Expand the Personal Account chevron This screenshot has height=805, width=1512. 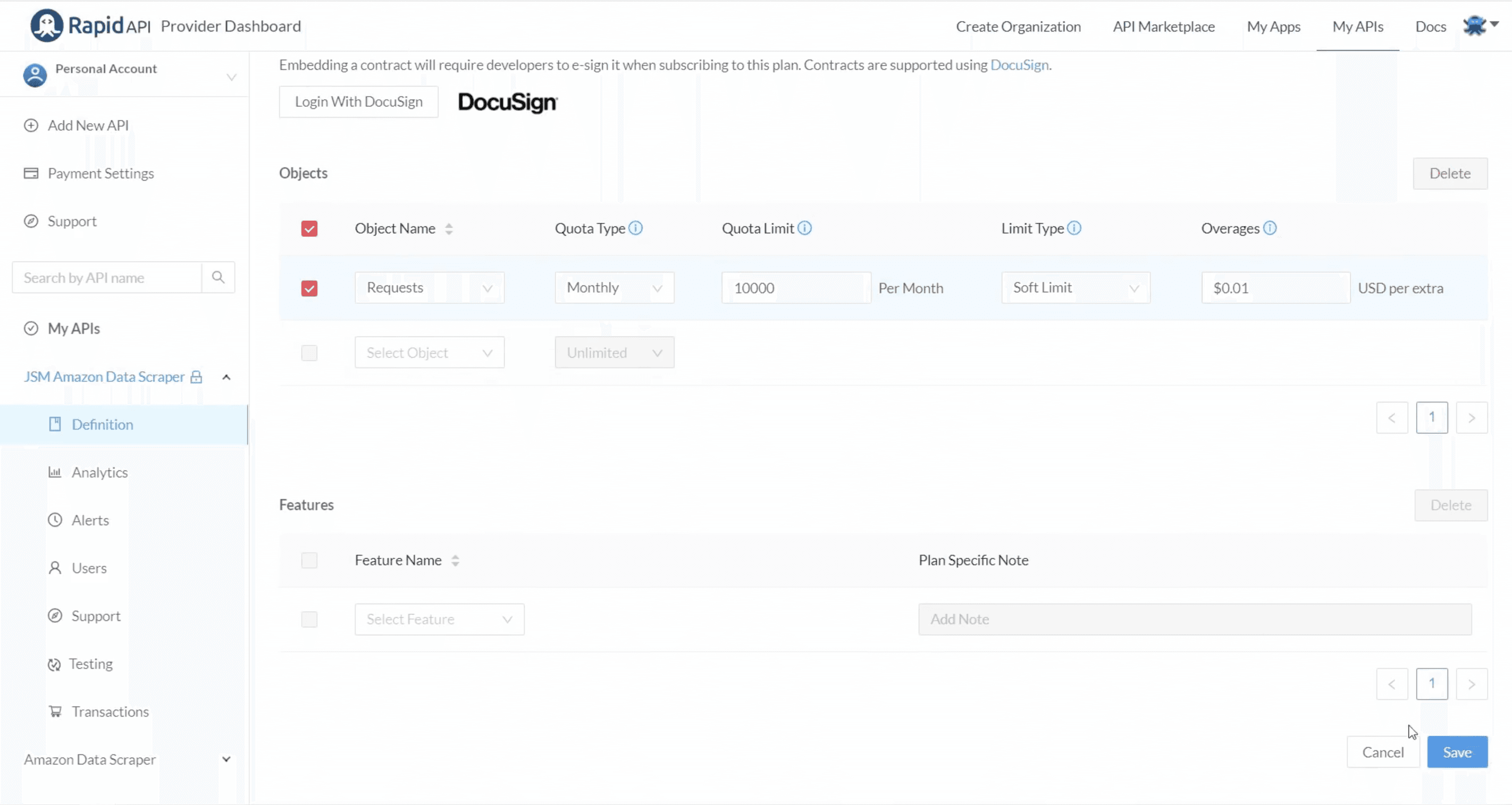[231, 77]
